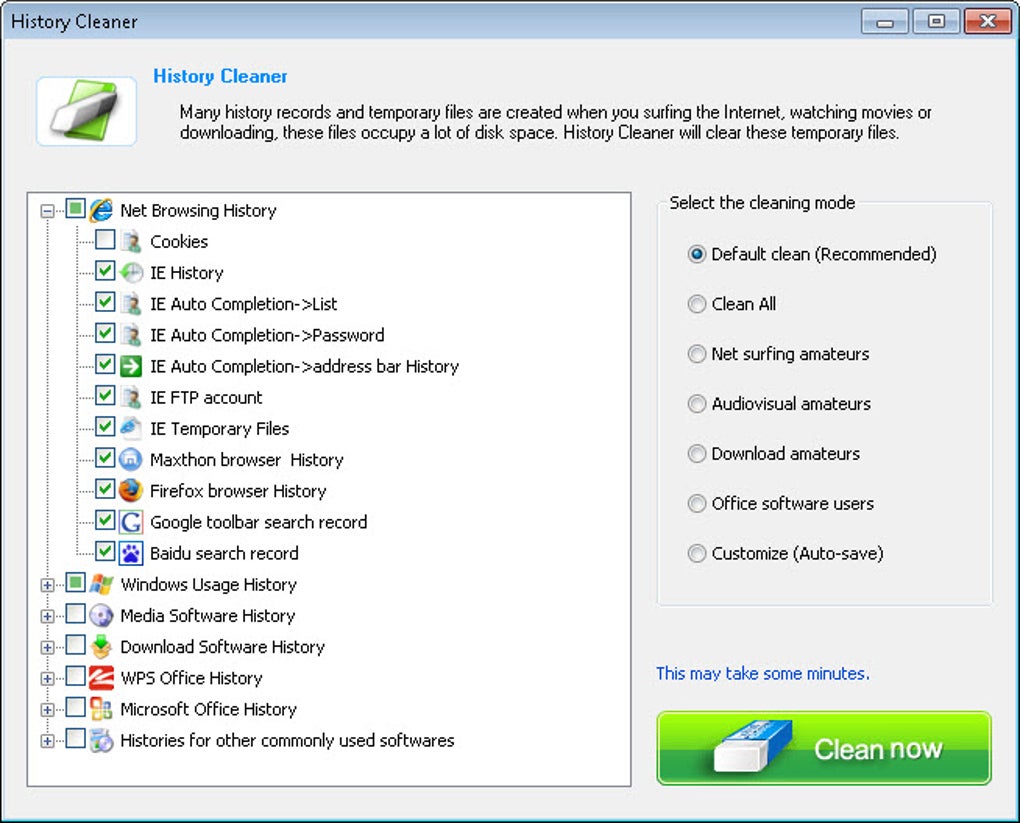1020x823 pixels.
Task: Click the Internet Explorer Net Browsing History icon
Action: [101, 210]
